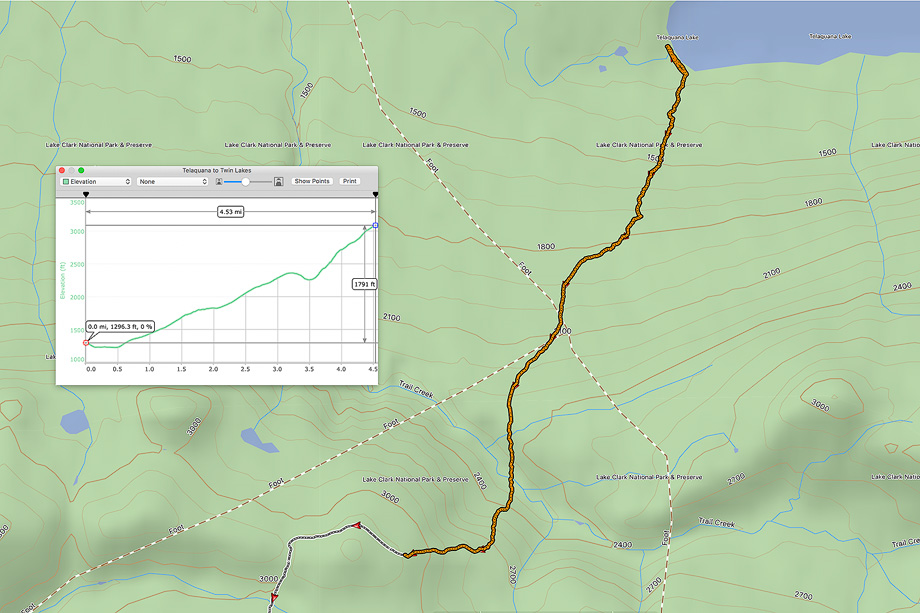
Task: Open the None secondary graph dropdown
Action: coord(172,182)
